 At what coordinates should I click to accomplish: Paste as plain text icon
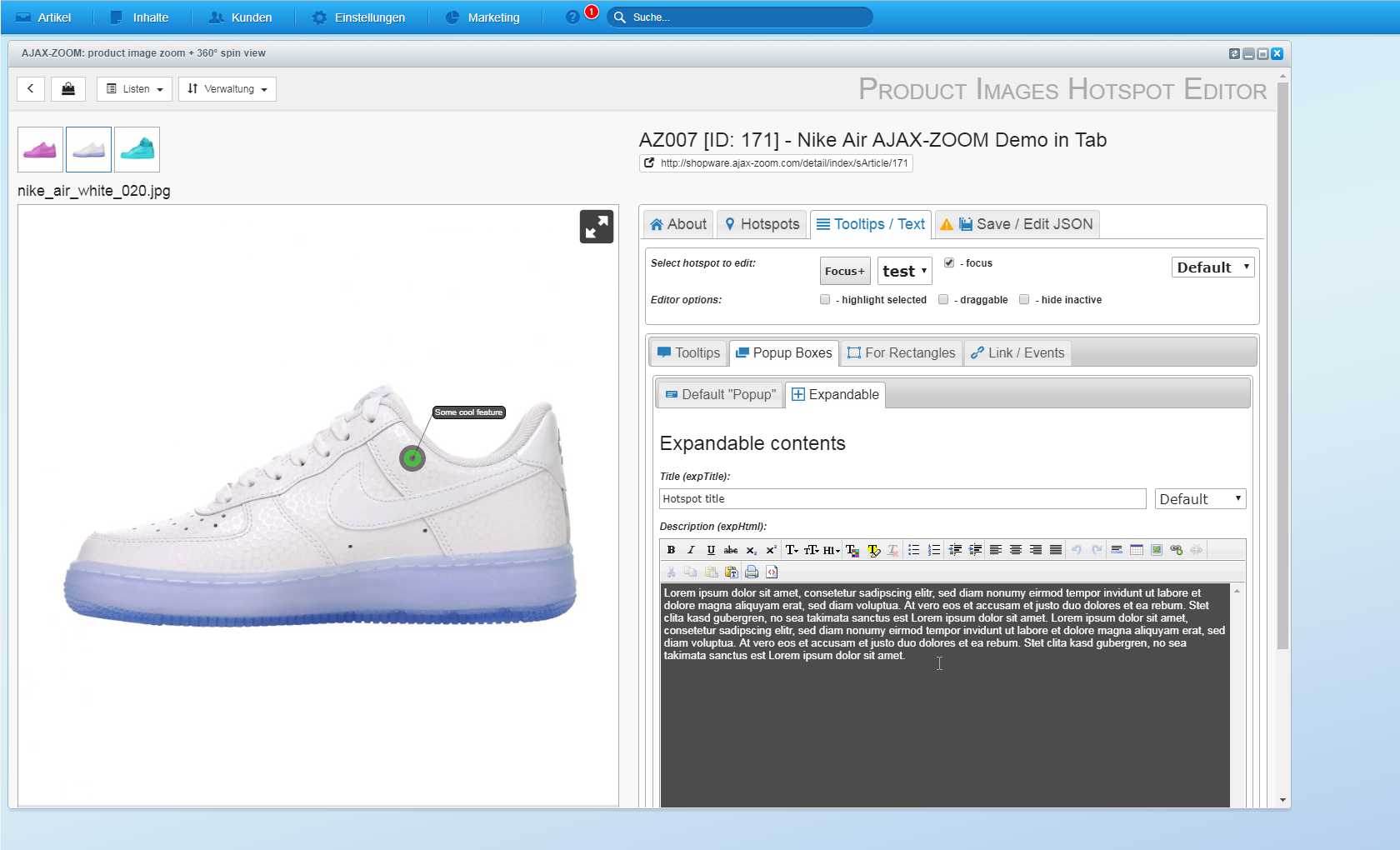[732, 572]
